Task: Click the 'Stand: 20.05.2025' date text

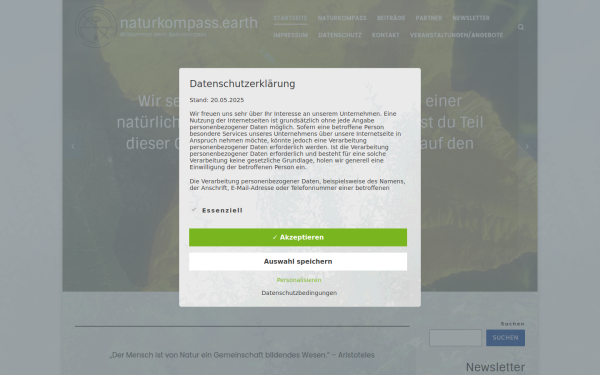Action: tap(217, 100)
